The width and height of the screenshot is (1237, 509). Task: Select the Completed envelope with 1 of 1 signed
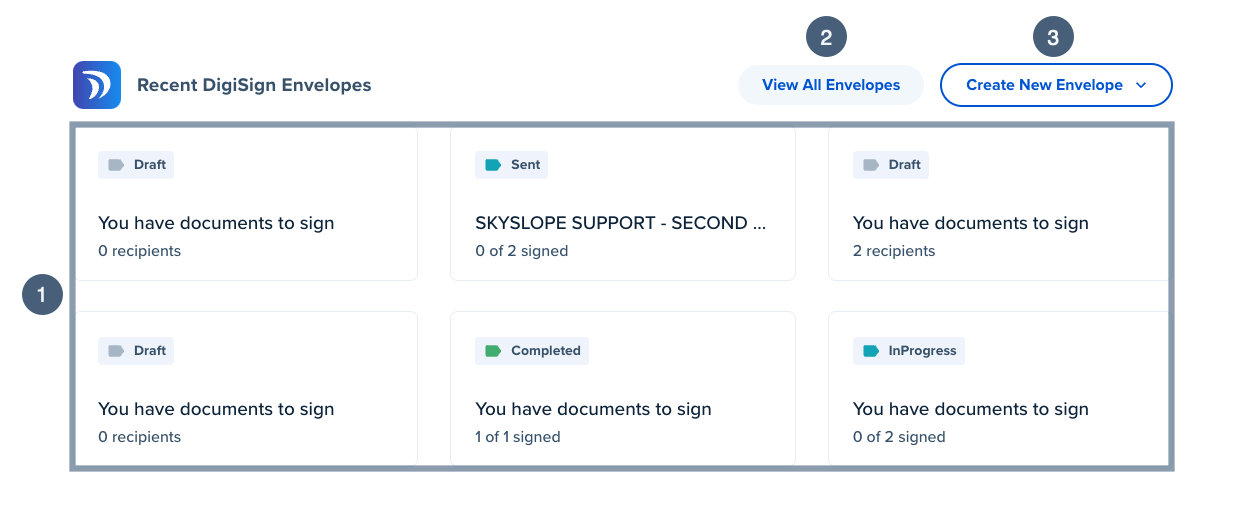(623, 388)
